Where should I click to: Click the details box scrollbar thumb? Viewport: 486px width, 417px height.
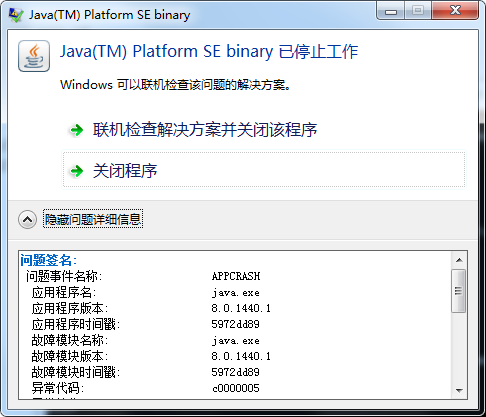pyautogui.click(x=459, y=291)
